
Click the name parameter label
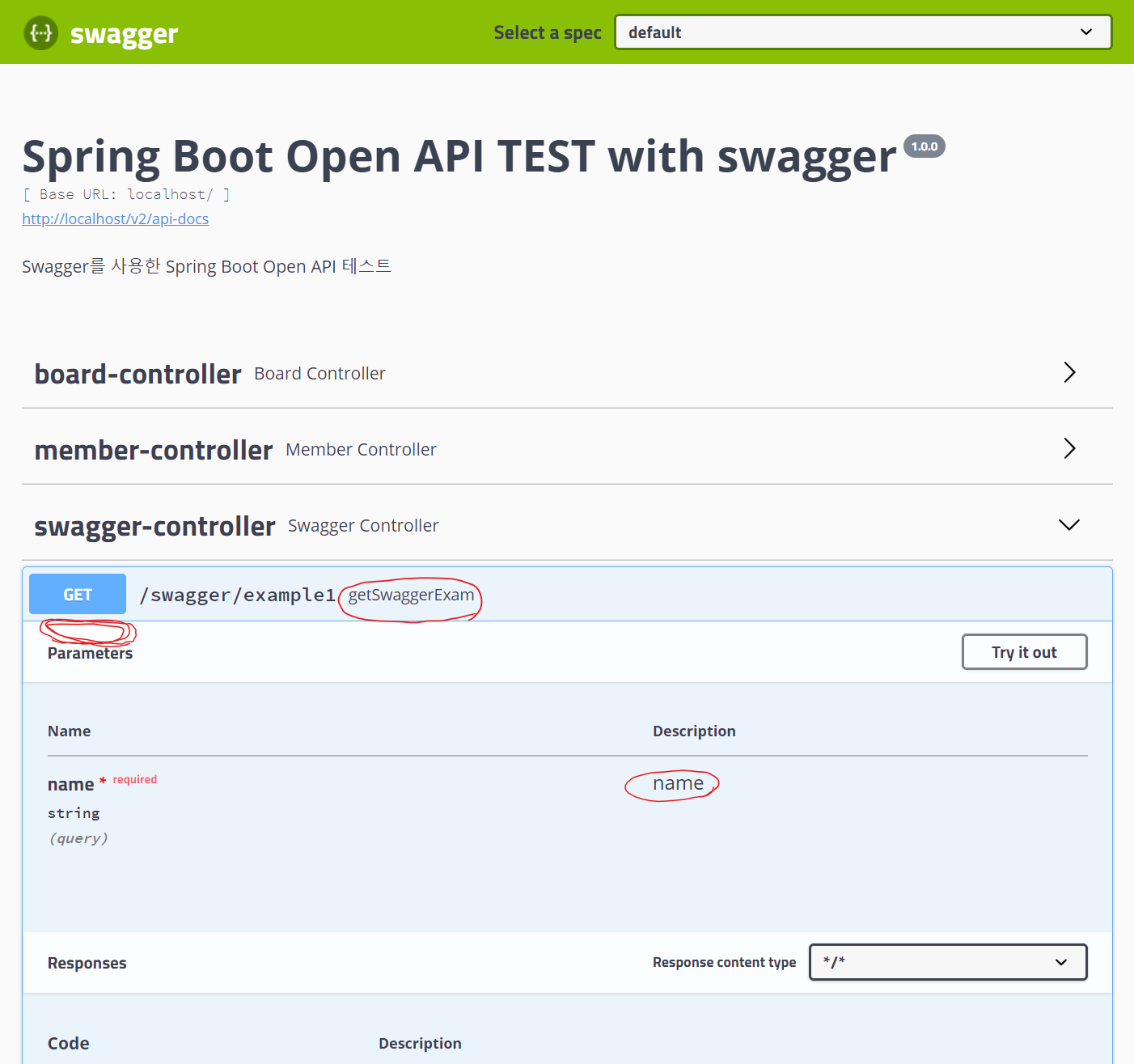(x=70, y=785)
